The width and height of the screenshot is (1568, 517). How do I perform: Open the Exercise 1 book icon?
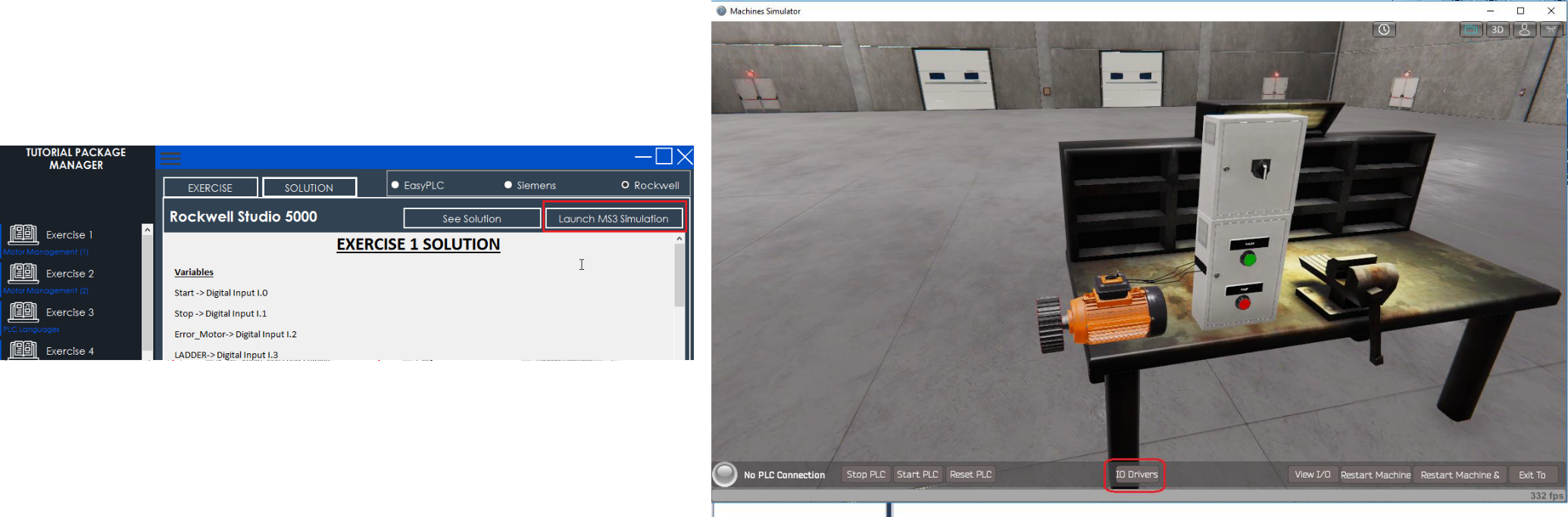(23, 234)
